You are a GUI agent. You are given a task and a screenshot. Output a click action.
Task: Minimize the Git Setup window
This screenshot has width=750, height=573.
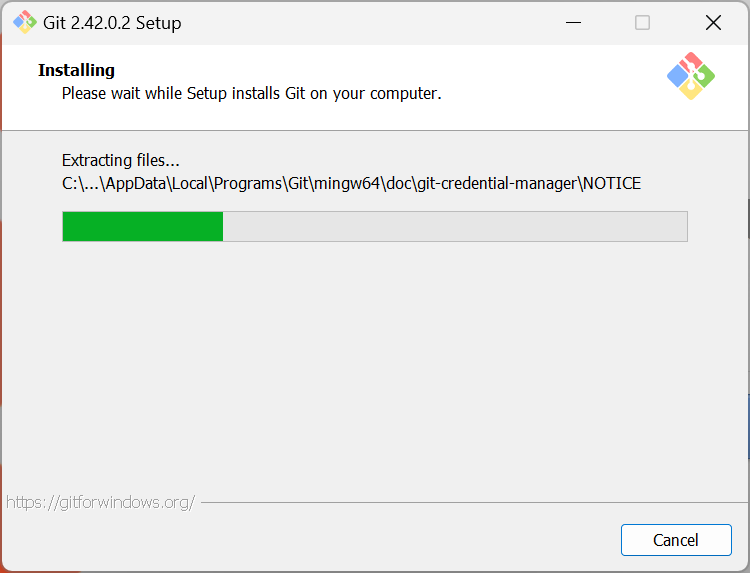573,22
